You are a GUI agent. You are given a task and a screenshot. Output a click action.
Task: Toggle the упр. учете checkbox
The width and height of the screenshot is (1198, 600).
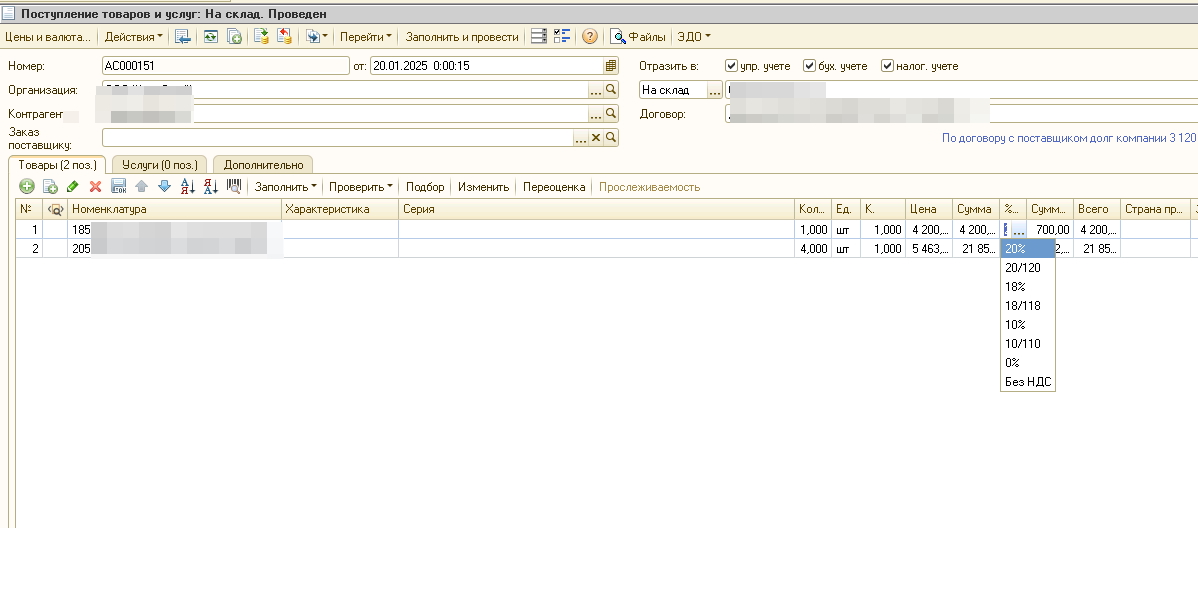point(731,66)
